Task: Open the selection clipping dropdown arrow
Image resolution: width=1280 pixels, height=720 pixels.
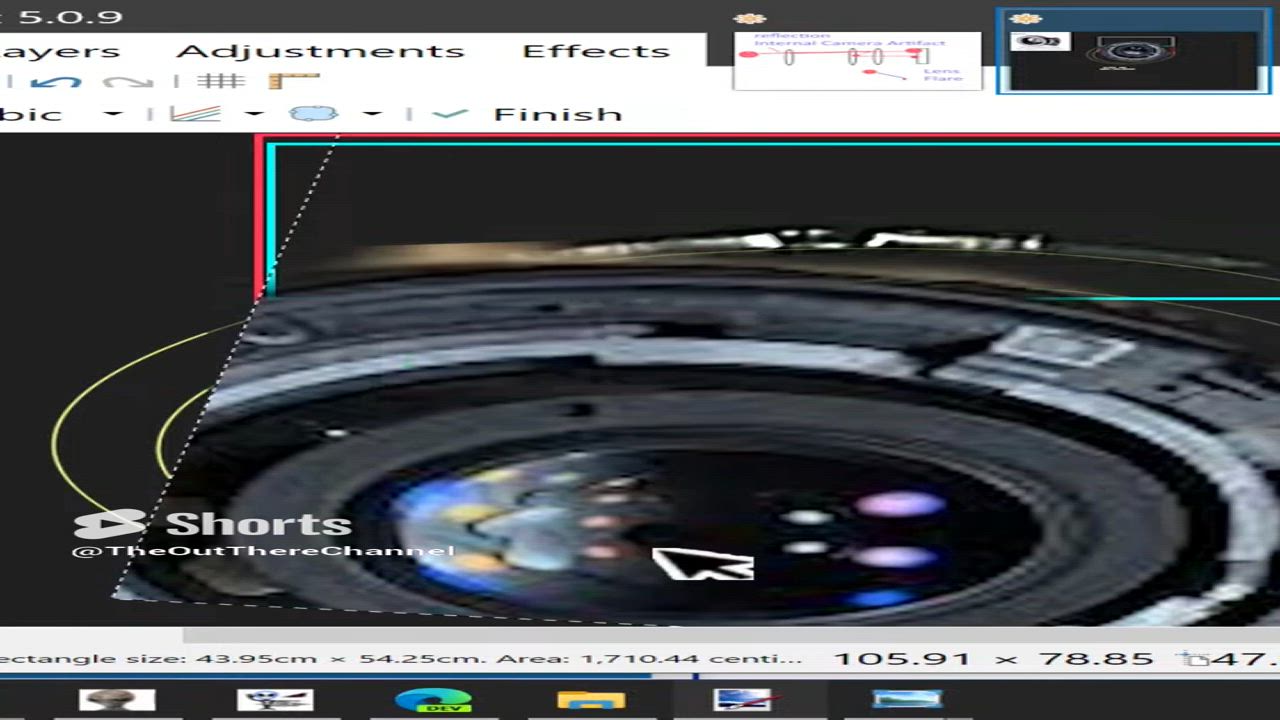Action: [372, 114]
